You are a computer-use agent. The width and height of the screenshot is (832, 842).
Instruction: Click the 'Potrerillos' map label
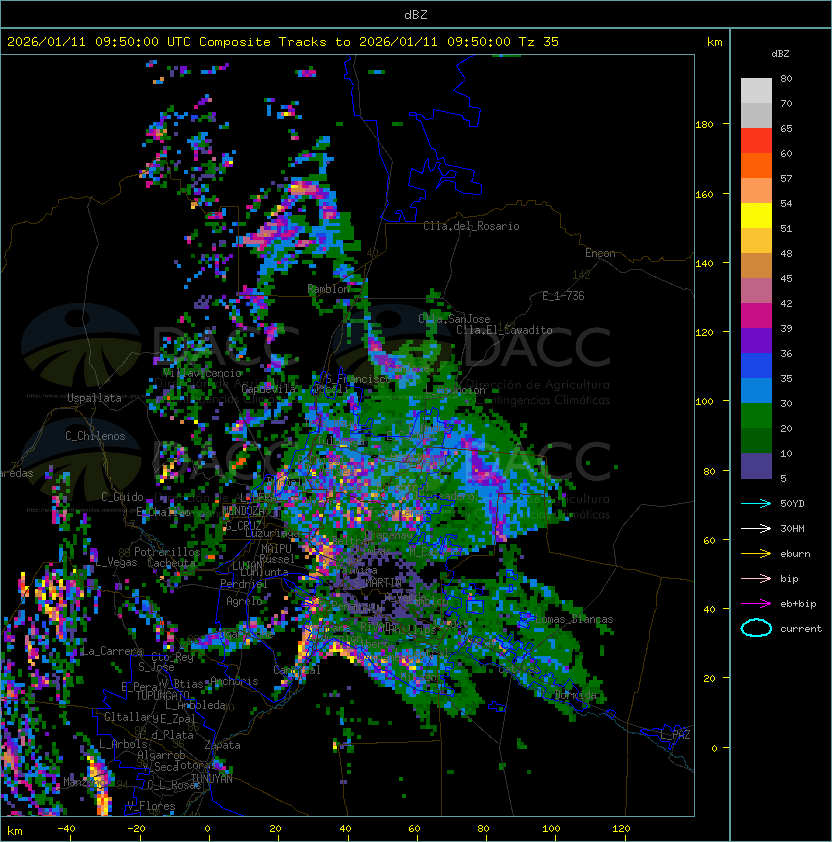coord(167,551)
